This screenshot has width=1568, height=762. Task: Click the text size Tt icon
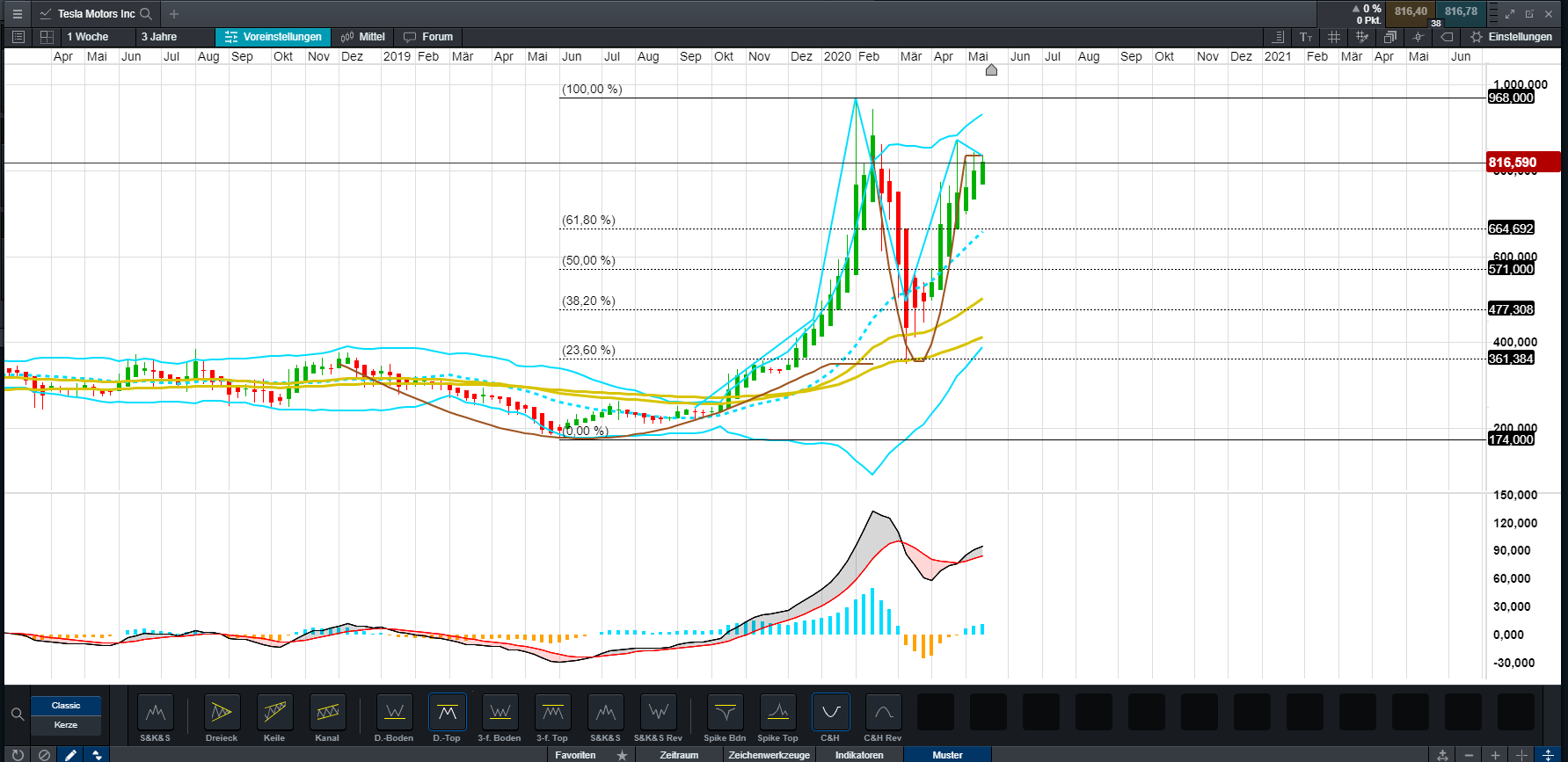coord(1306,37)
